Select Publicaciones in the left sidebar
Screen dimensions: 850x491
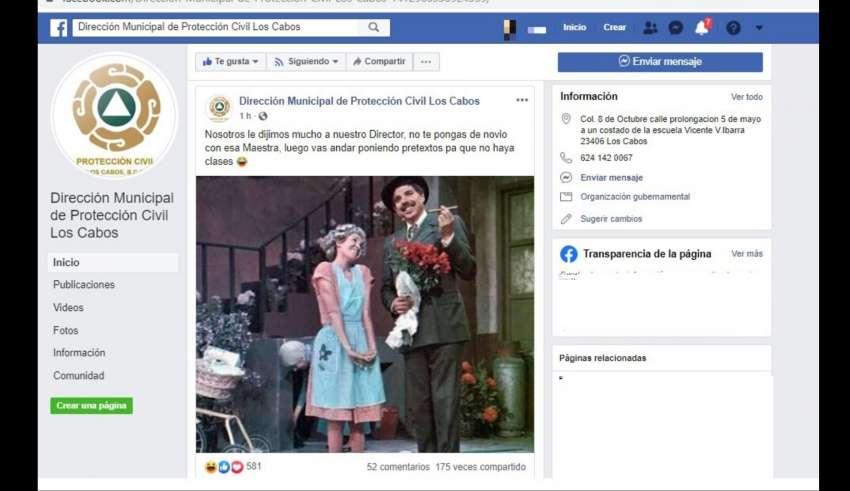(x=84, y=285)
